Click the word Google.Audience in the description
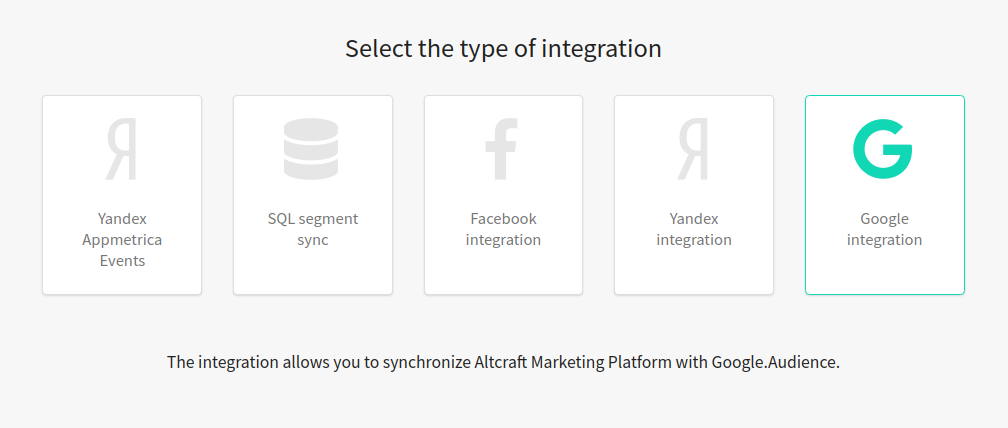 (775, 362)
